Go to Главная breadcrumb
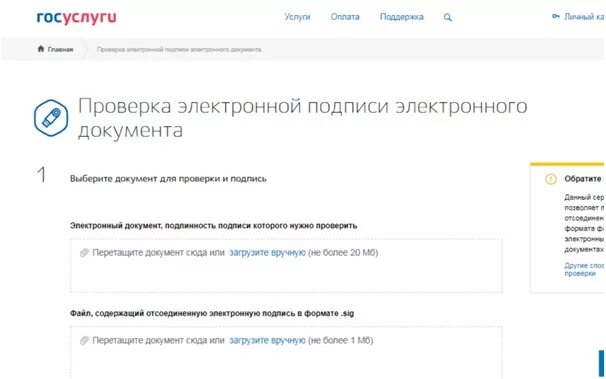Image resolution: width=606 pixels, height=379 pixels. (x=60, y=49)
